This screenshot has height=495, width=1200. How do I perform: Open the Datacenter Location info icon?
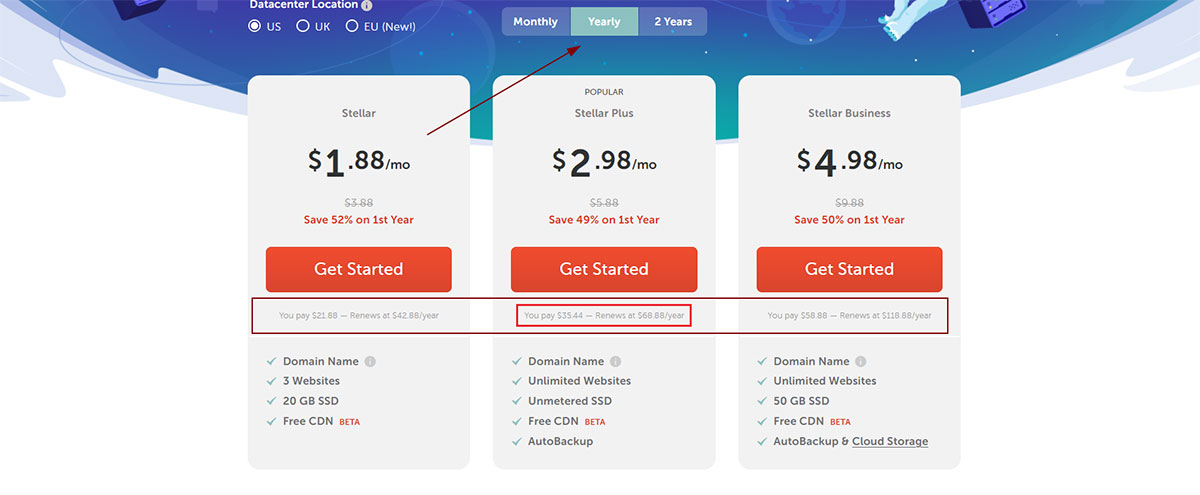[367, 5]
